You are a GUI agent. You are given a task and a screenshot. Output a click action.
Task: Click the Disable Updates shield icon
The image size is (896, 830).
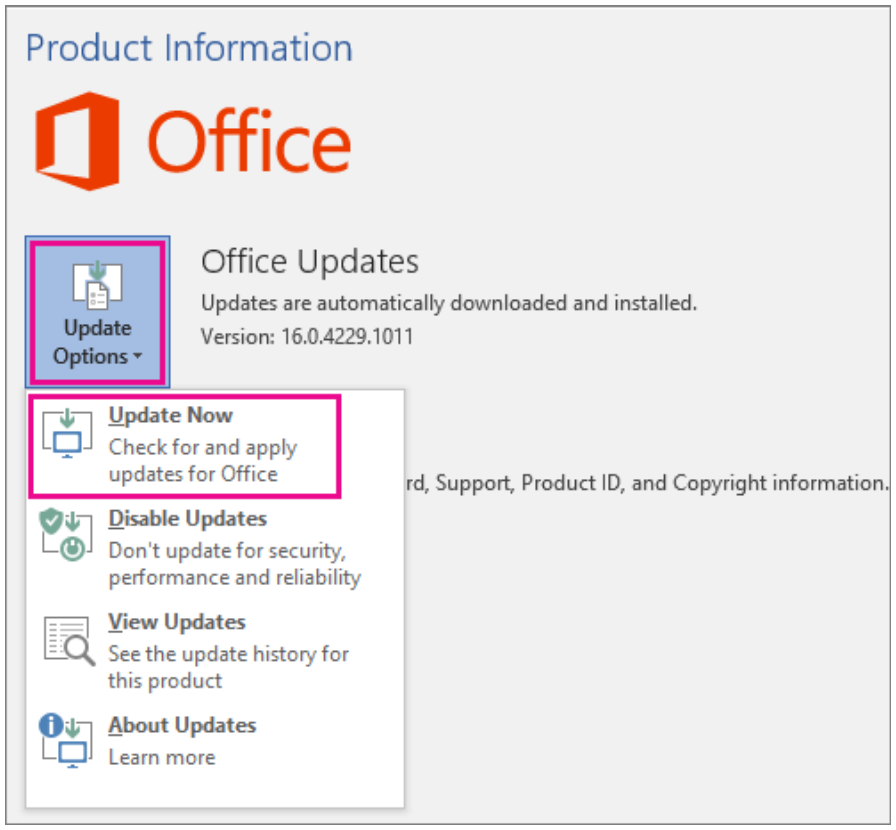[x=65, y=534]
